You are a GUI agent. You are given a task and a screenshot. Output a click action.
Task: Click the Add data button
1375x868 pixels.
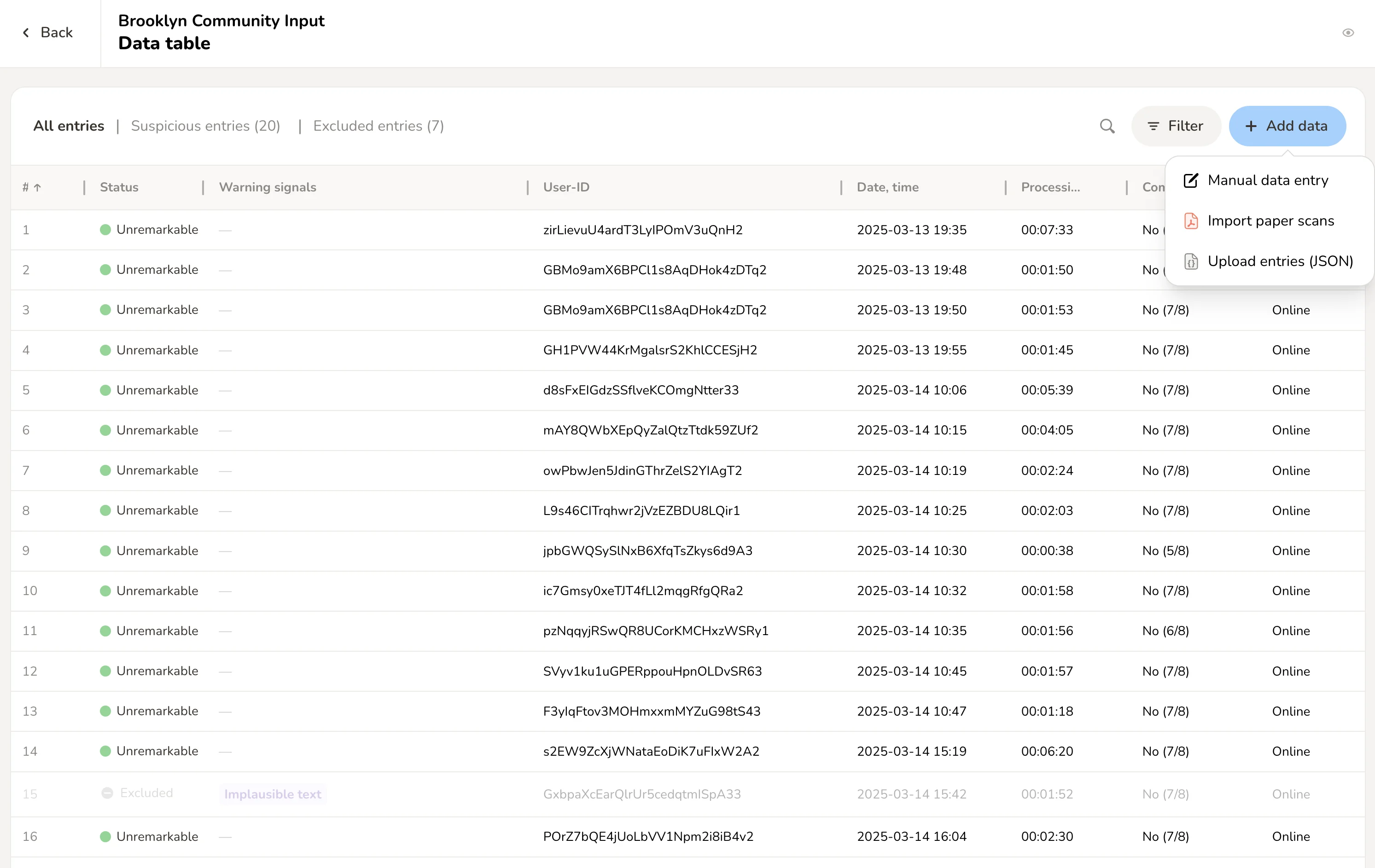click(x=1287, y=126)
